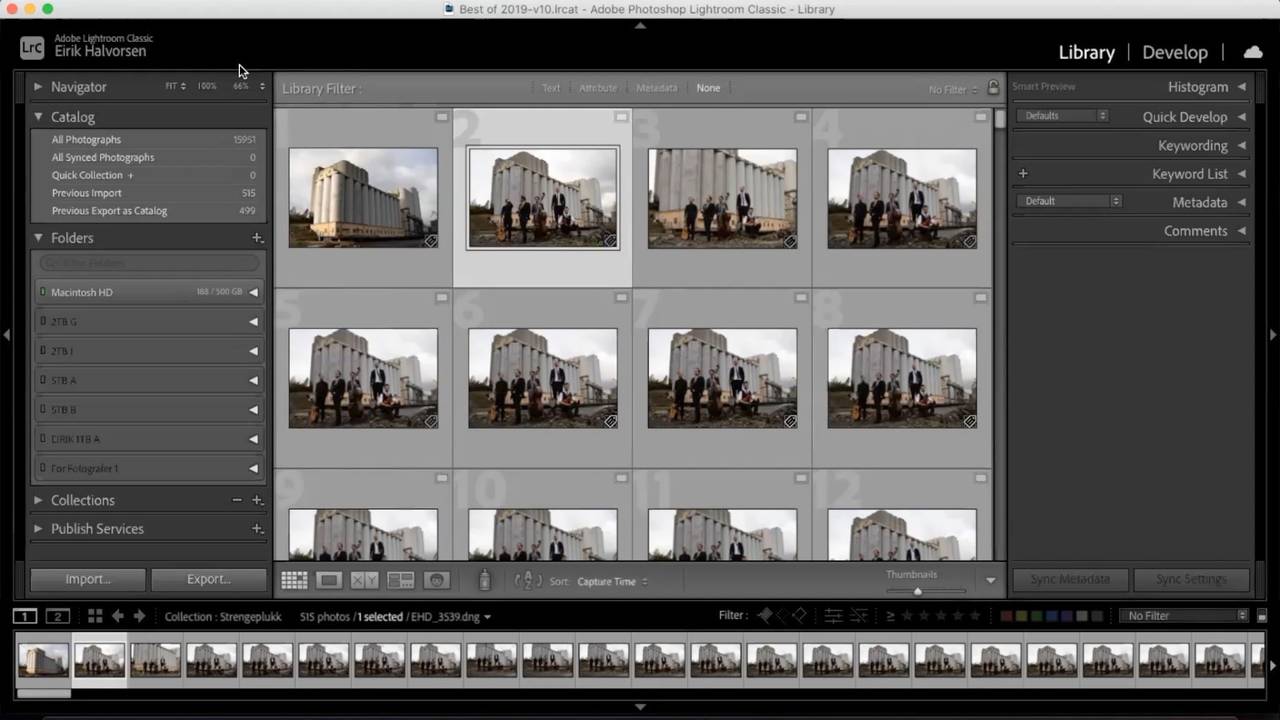
Task: Expand the Keywording panel
Action: click(x=1241, y=146)
